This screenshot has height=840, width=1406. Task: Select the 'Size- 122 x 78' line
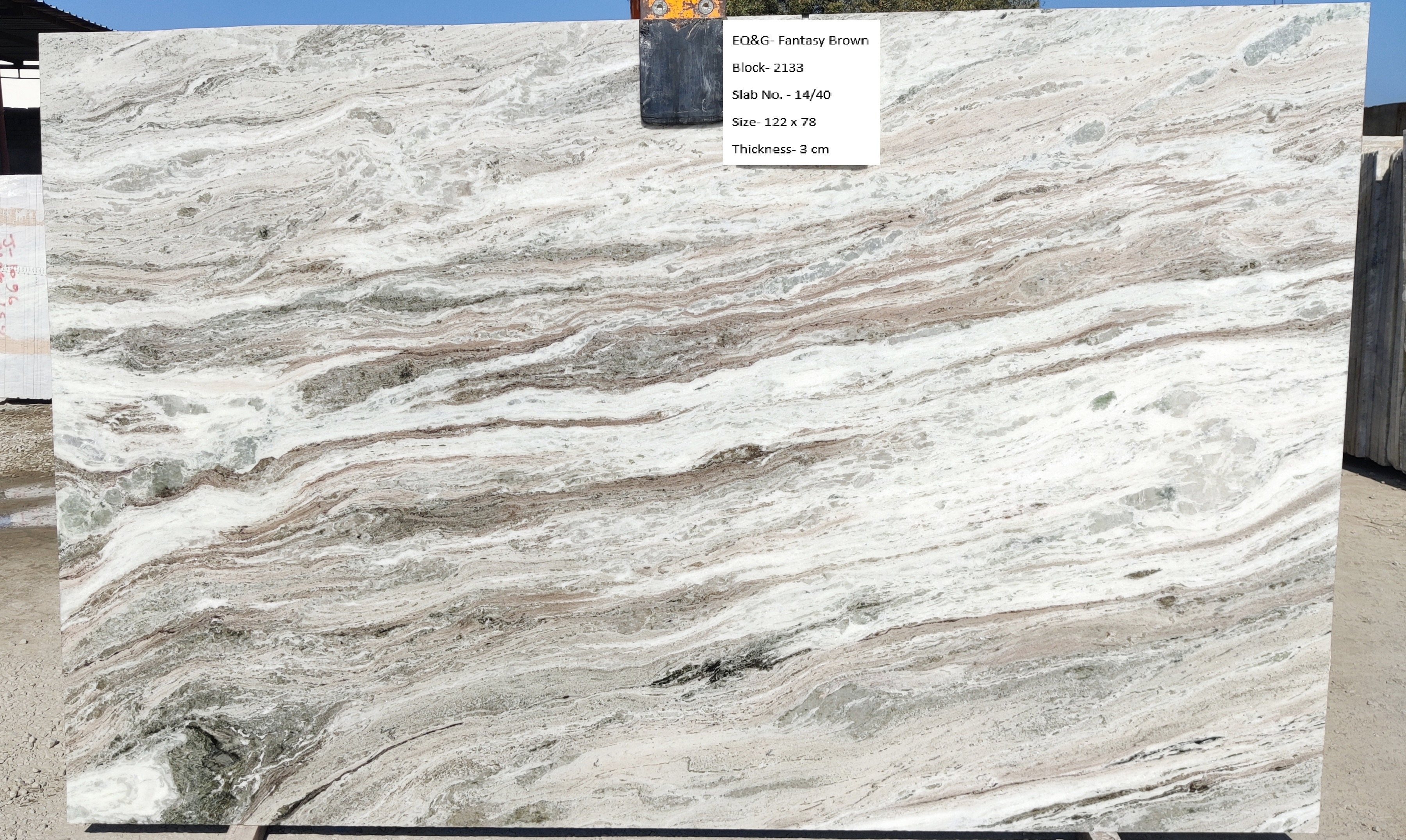[x=774, y=122]
